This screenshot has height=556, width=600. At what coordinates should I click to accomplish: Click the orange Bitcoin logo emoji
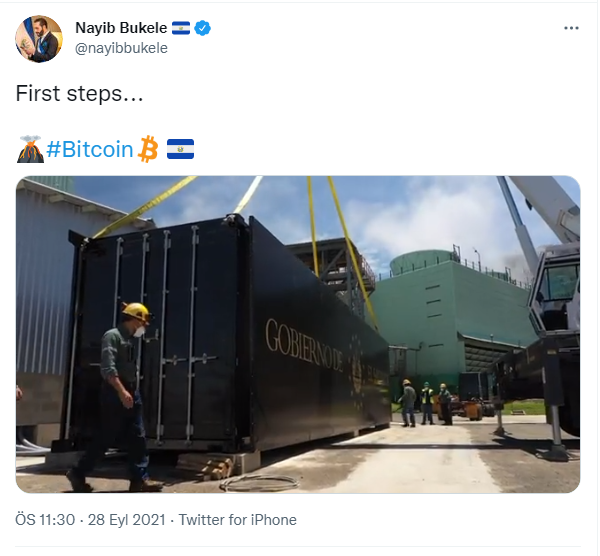point(149,150)
